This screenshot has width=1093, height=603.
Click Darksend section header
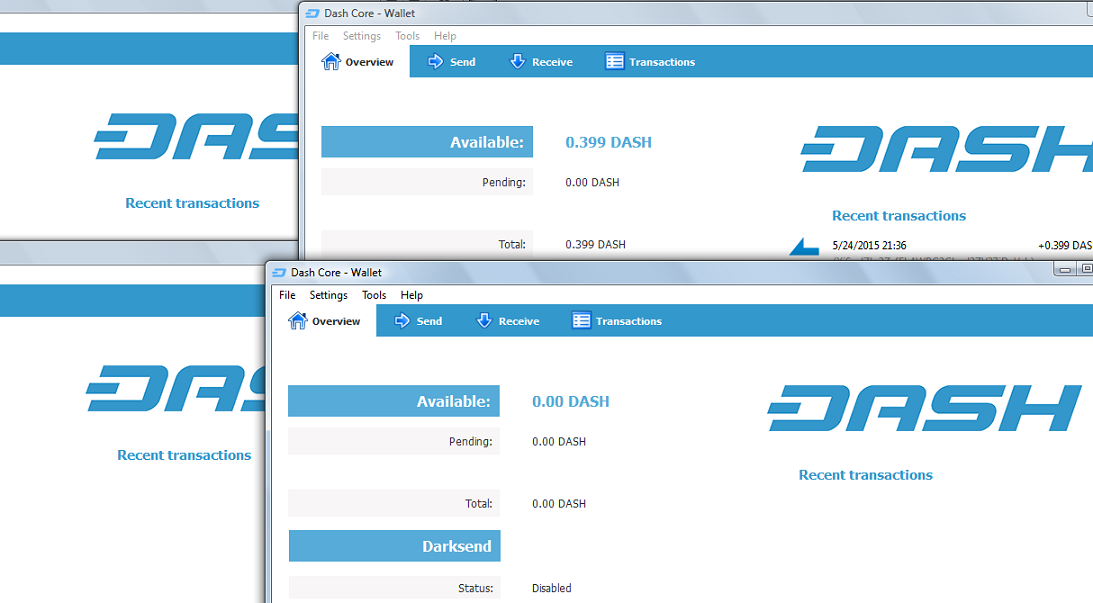point(395,546)
